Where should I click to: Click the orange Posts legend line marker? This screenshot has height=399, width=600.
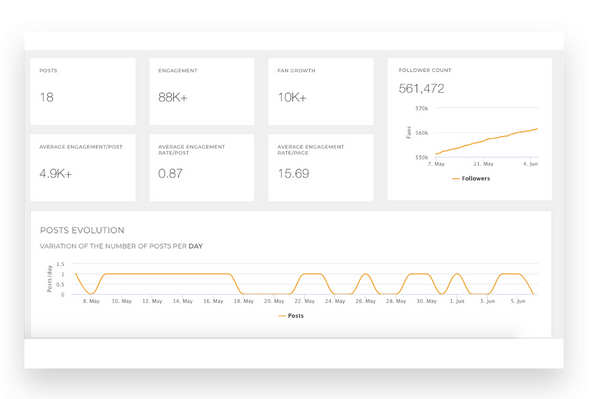point(282,316)
